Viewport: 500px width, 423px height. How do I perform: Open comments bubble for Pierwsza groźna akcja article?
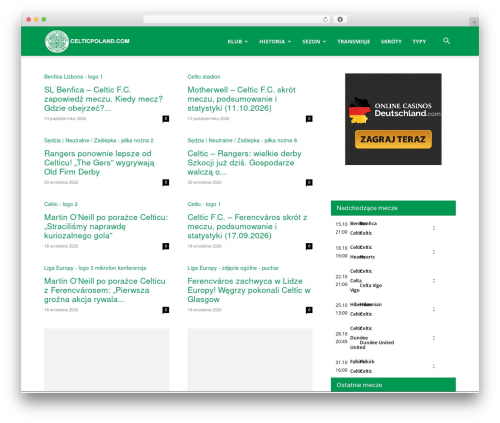[166, 310]
